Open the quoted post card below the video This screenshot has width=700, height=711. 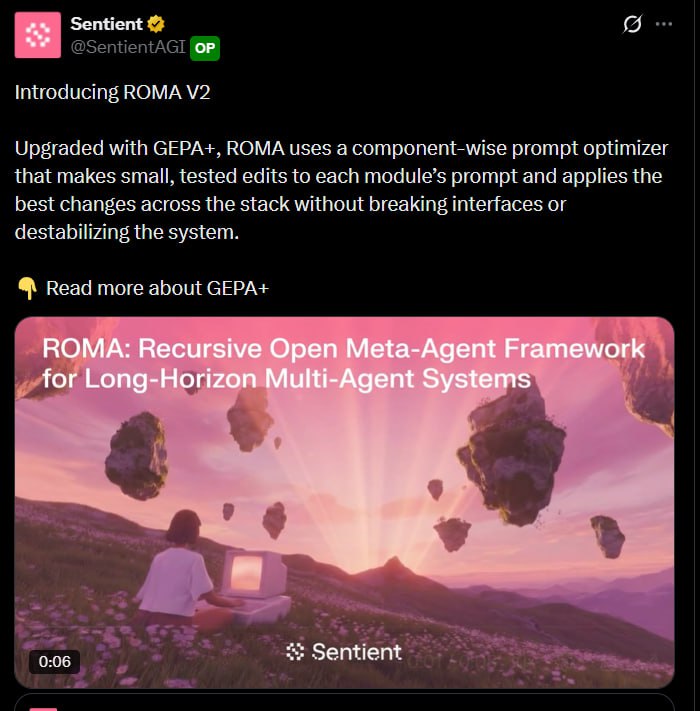(345, 702)
